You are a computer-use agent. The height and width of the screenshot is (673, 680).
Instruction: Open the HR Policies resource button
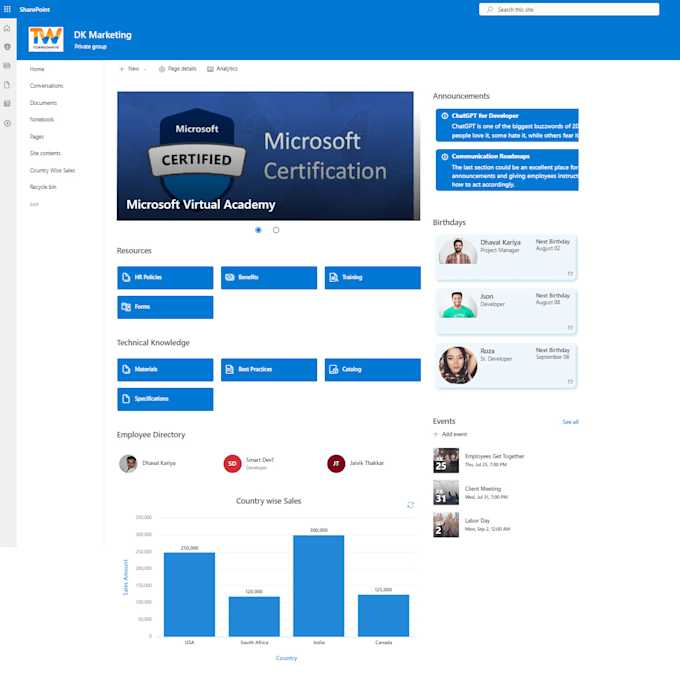pos(165,278)
